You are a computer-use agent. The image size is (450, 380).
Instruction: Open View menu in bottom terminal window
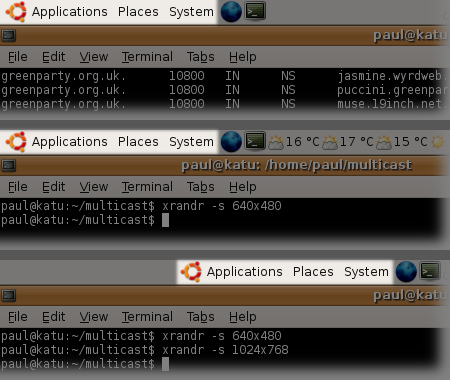coord(94,317)
